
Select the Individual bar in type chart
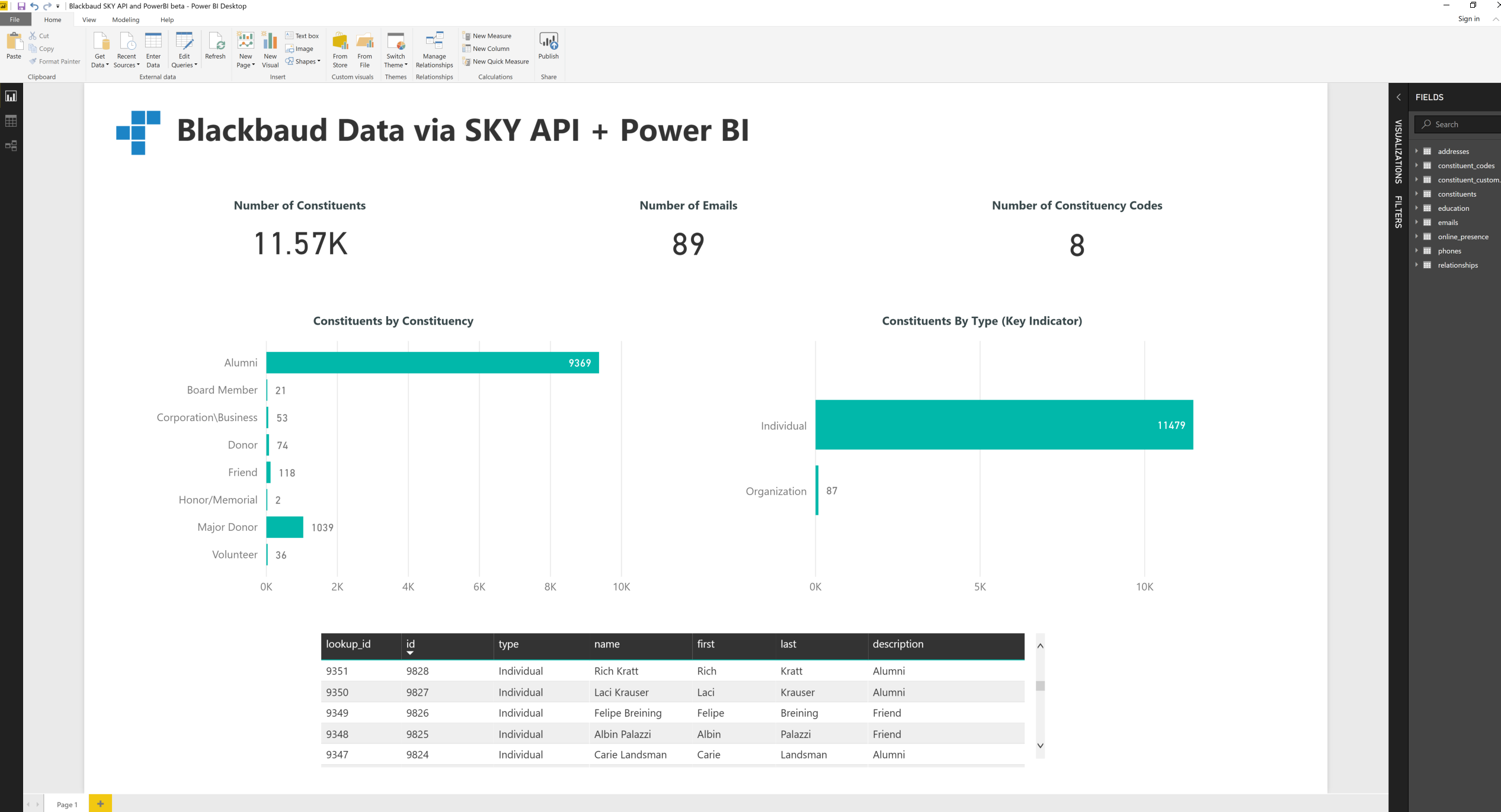1004,425
